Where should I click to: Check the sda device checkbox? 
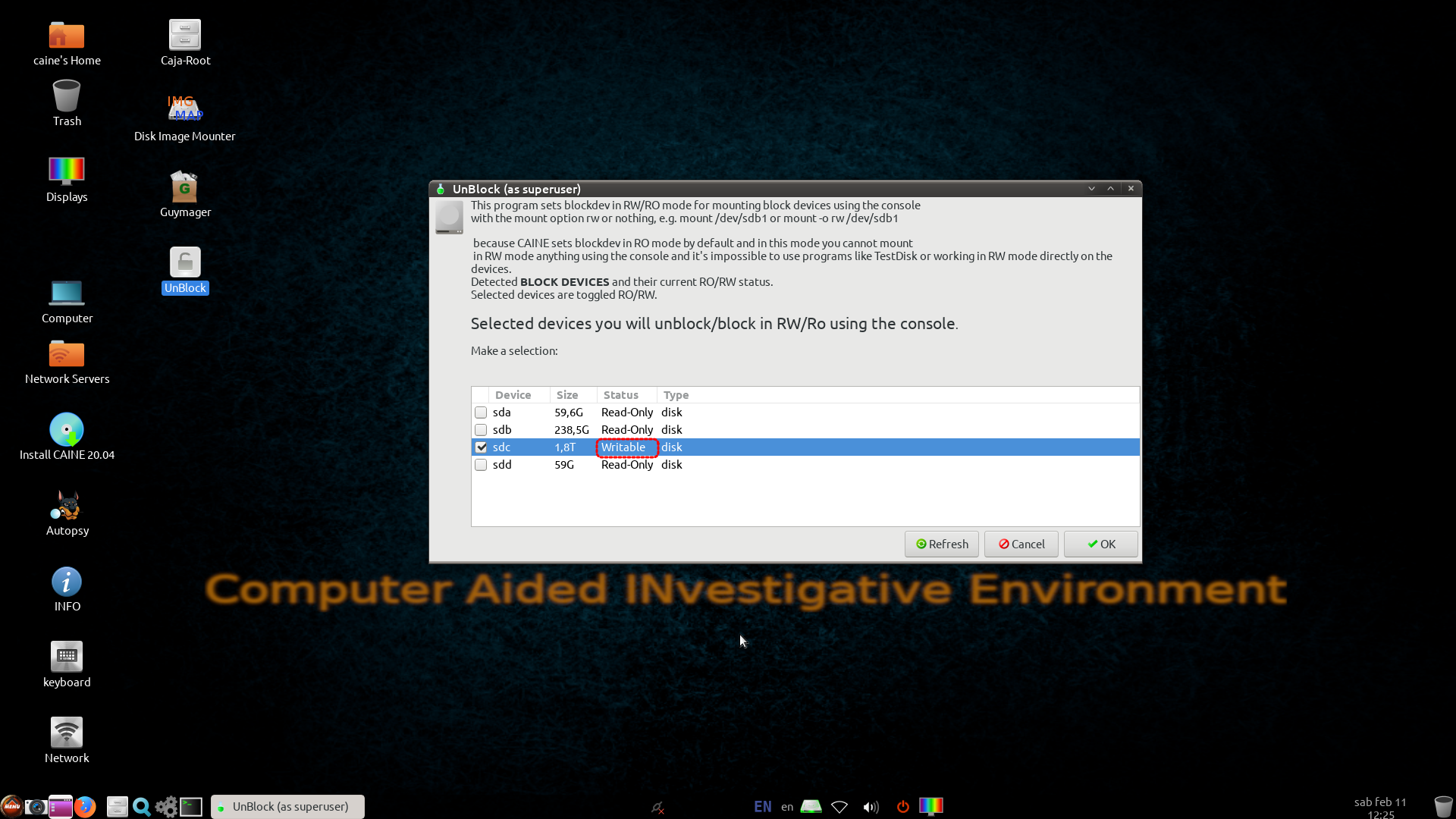pos(481,413)
